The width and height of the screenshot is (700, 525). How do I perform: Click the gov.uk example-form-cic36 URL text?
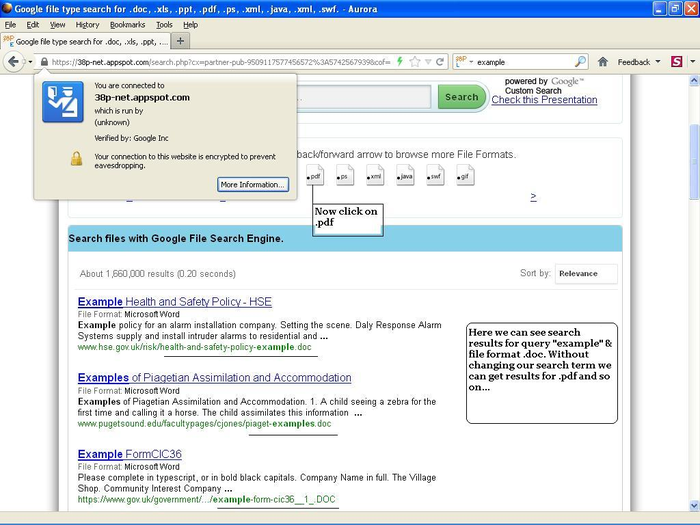(x=206, y=499)
